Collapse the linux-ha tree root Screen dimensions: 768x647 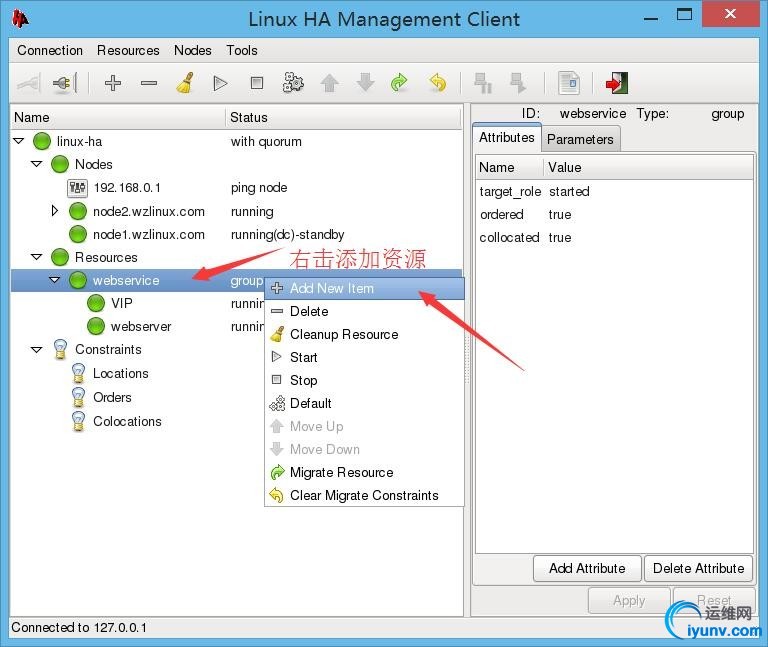19,141
